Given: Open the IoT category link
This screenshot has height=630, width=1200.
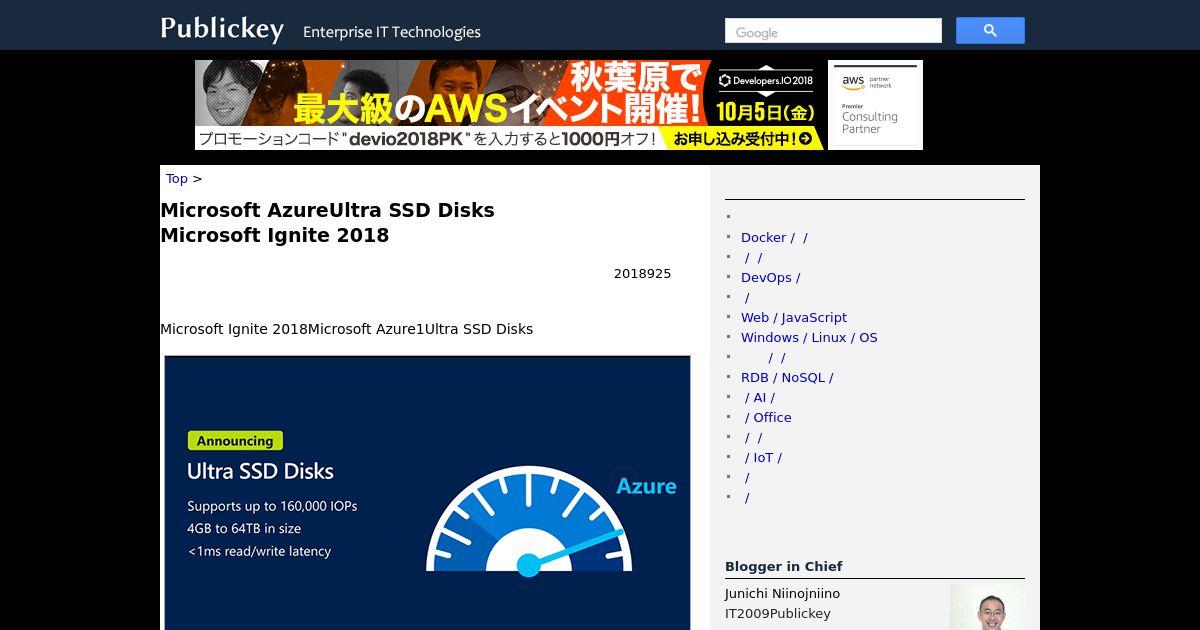Looking at the screenshot, I should 762,458.
